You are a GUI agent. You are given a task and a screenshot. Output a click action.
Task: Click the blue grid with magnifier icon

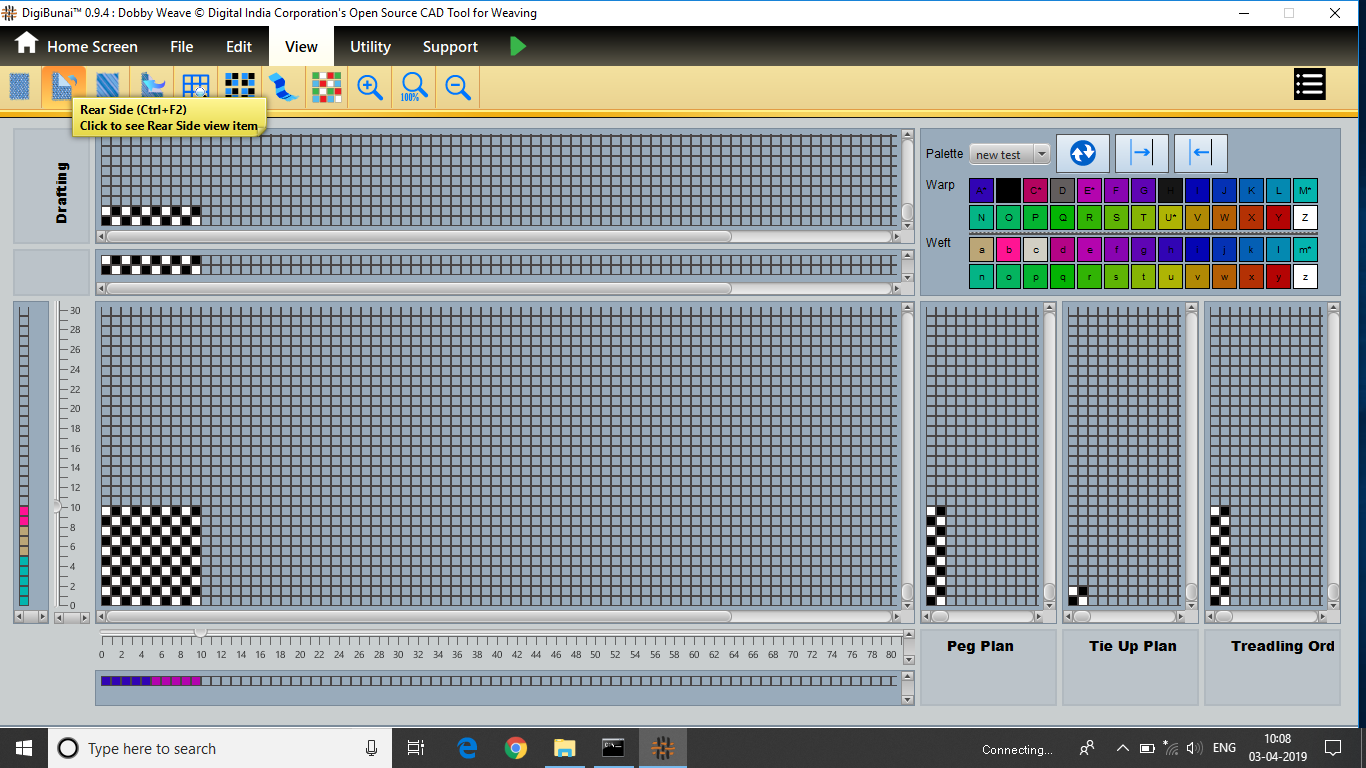(x=196, y=88)
